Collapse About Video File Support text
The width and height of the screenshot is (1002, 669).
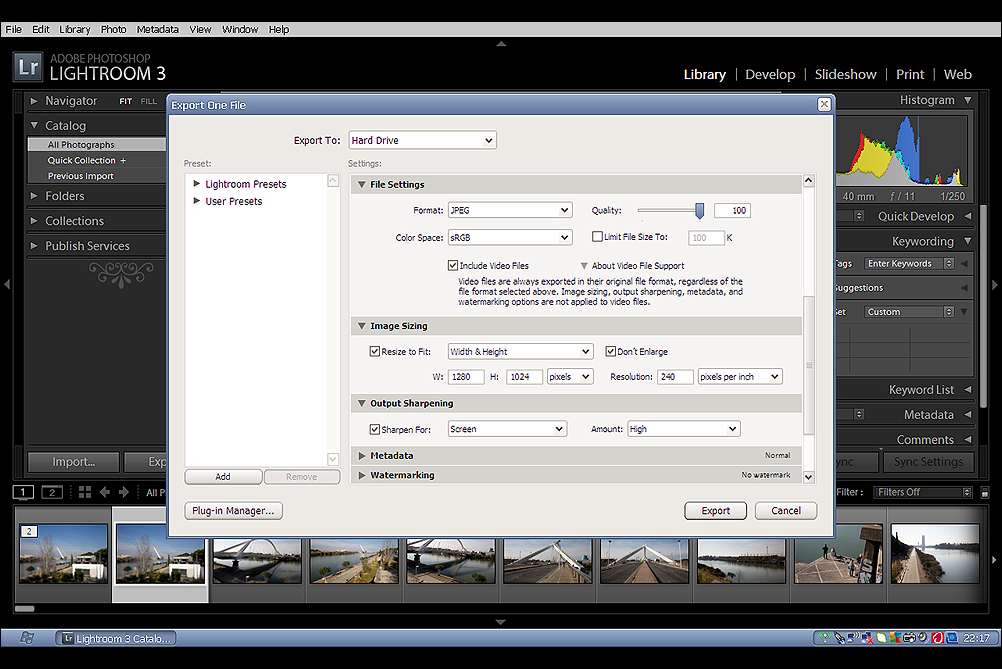584,266
